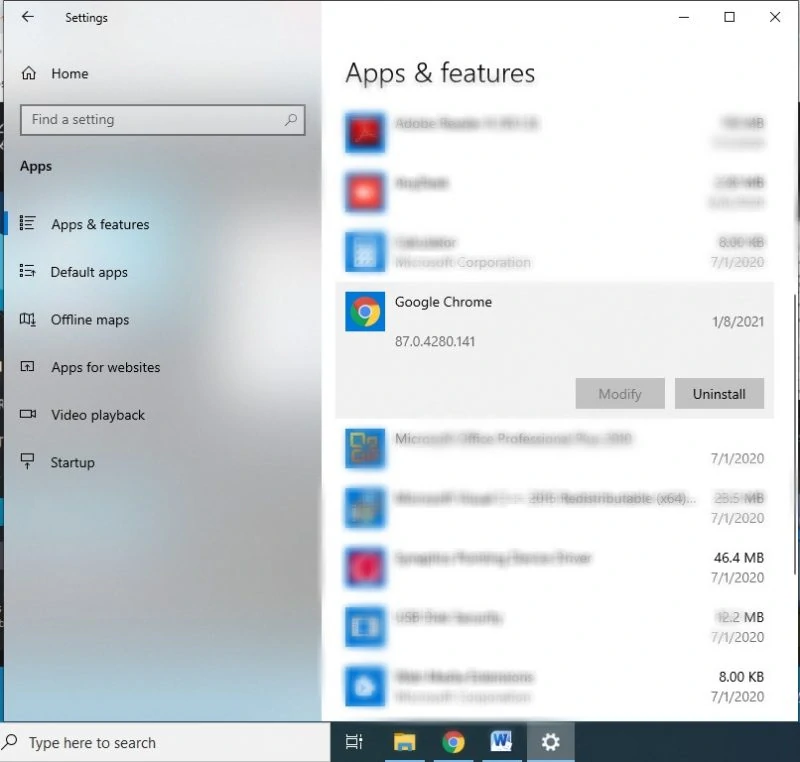Viewport: 800px width, 762px height.
Task: Click the Google Chrome icon in the app list
Action: click(365, 312)
